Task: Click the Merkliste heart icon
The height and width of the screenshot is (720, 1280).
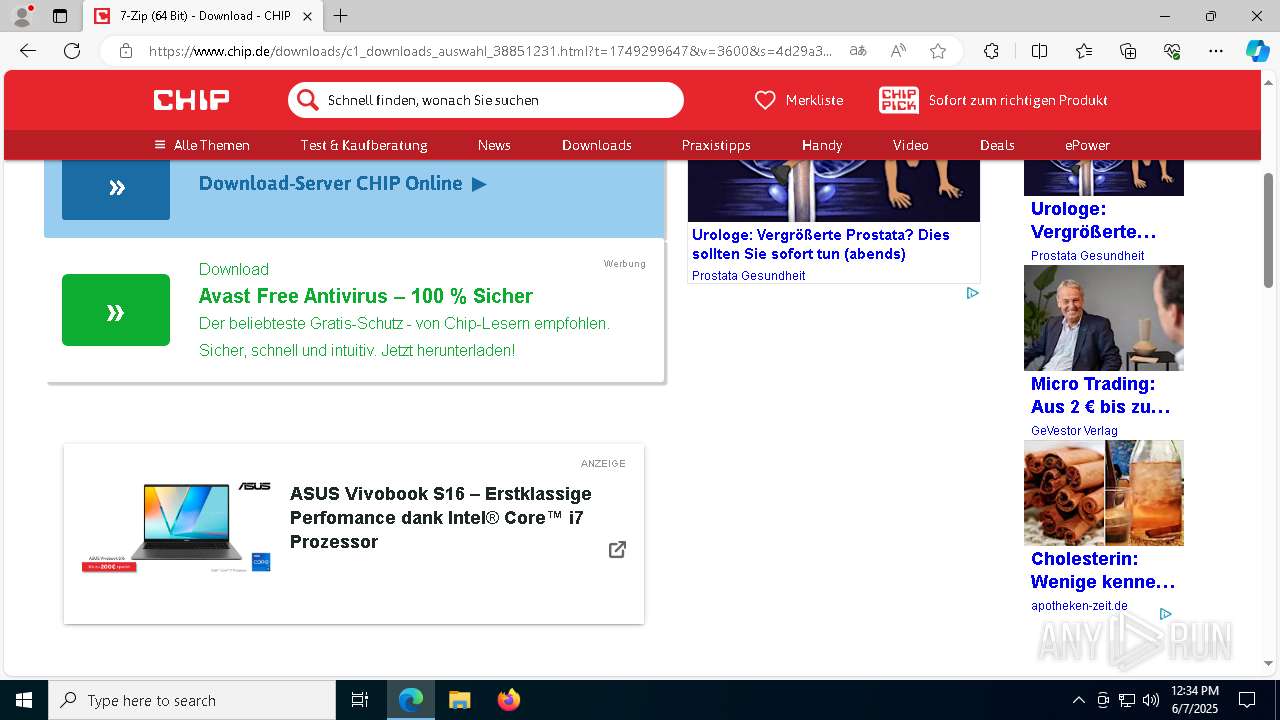Action: pos(765,100)
